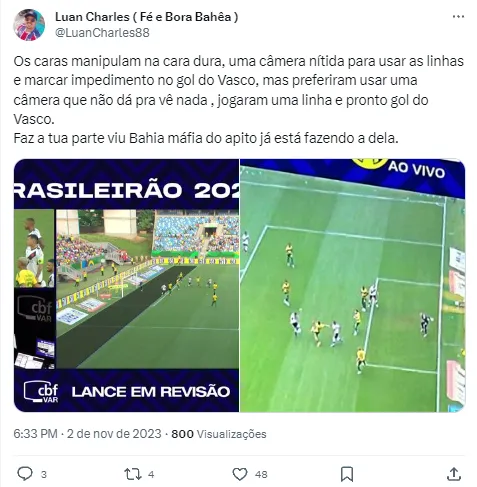Click the 6:33 PM timestamp link
477x487 pixels.
(35, 434)
